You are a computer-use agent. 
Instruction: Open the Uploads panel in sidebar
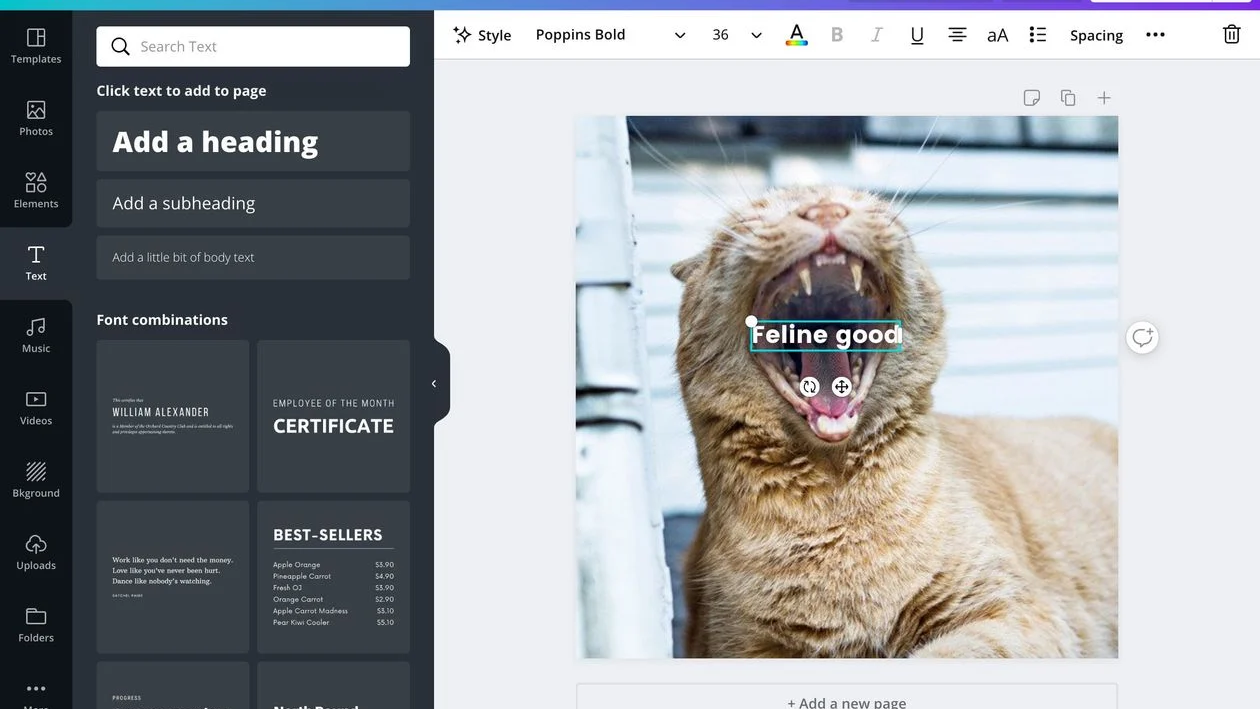coord(36,552)
